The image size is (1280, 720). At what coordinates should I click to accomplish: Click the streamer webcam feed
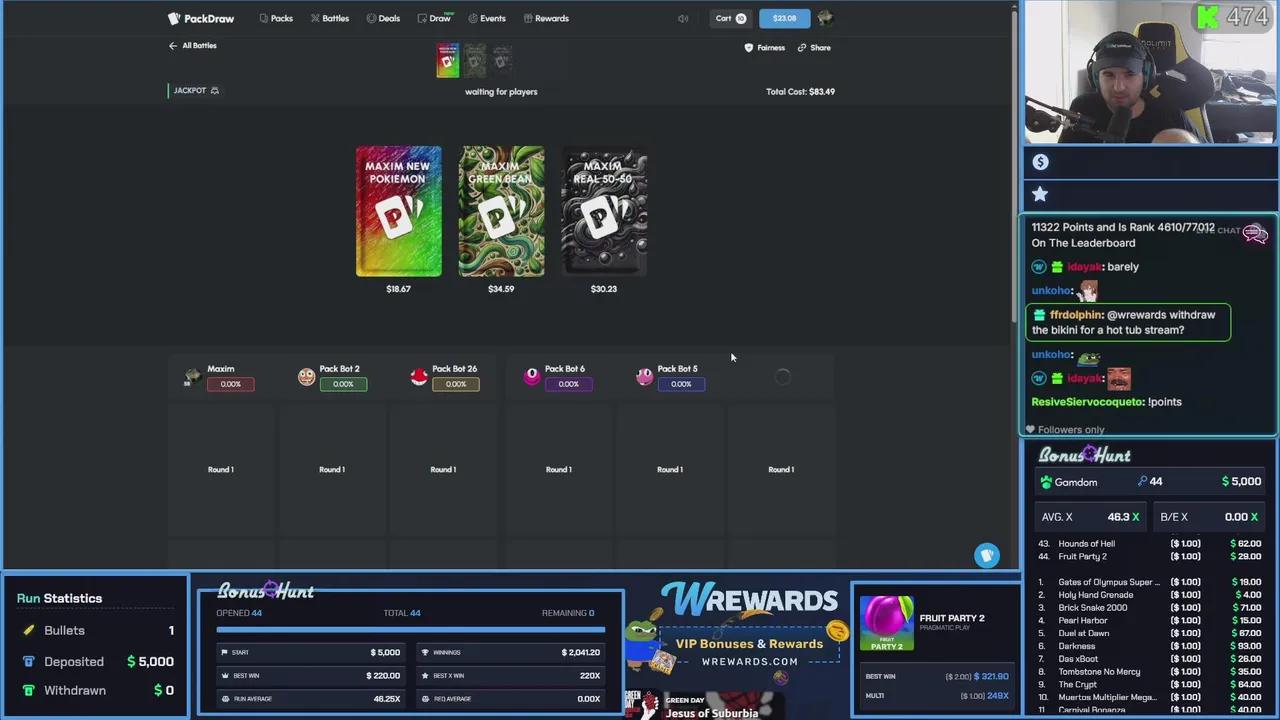pos(1151,72)
